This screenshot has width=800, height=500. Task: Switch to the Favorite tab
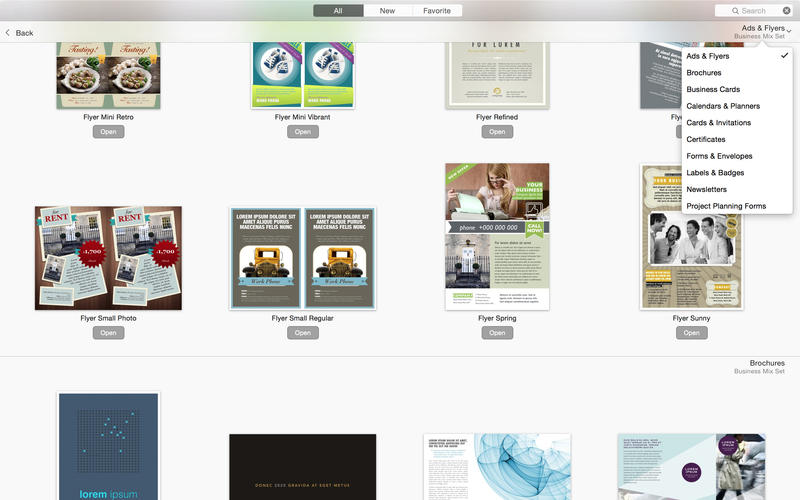coord(436,11)
